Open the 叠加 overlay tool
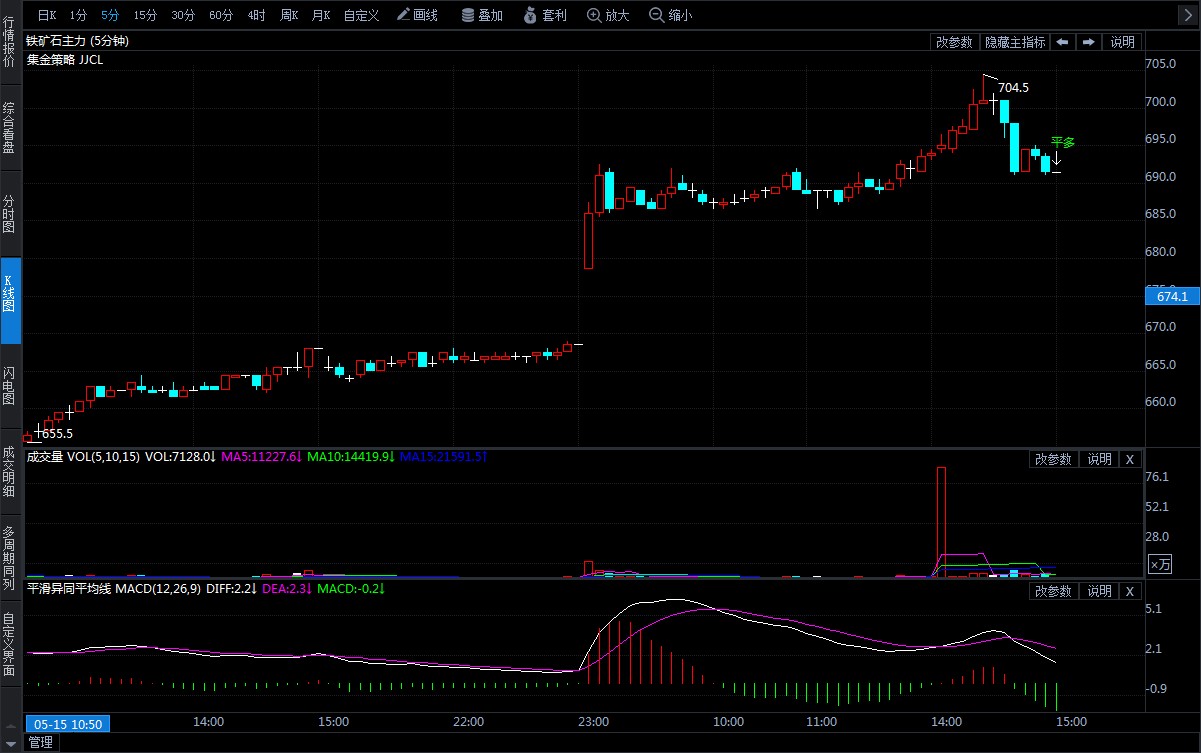Viewport: 1201px width, 753px height. pos(482,15)
